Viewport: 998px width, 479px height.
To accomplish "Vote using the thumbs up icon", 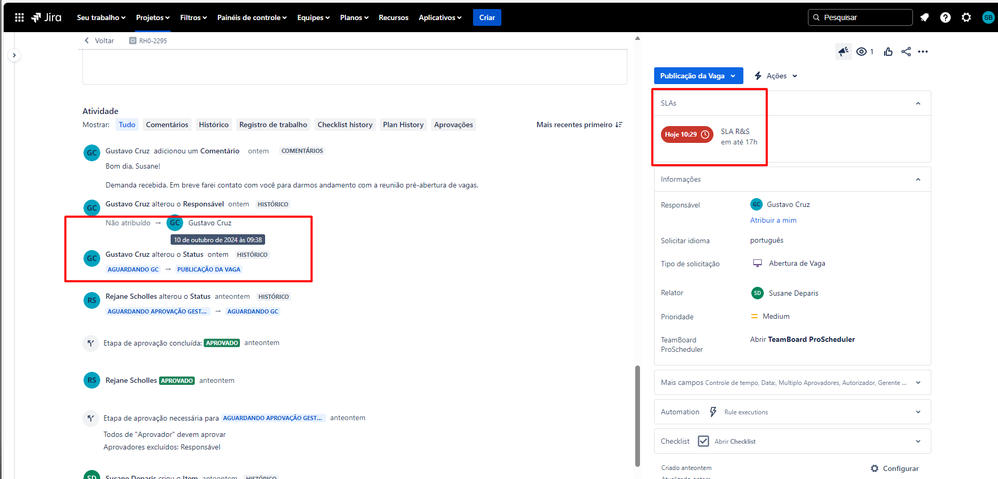I will point(888,52).
